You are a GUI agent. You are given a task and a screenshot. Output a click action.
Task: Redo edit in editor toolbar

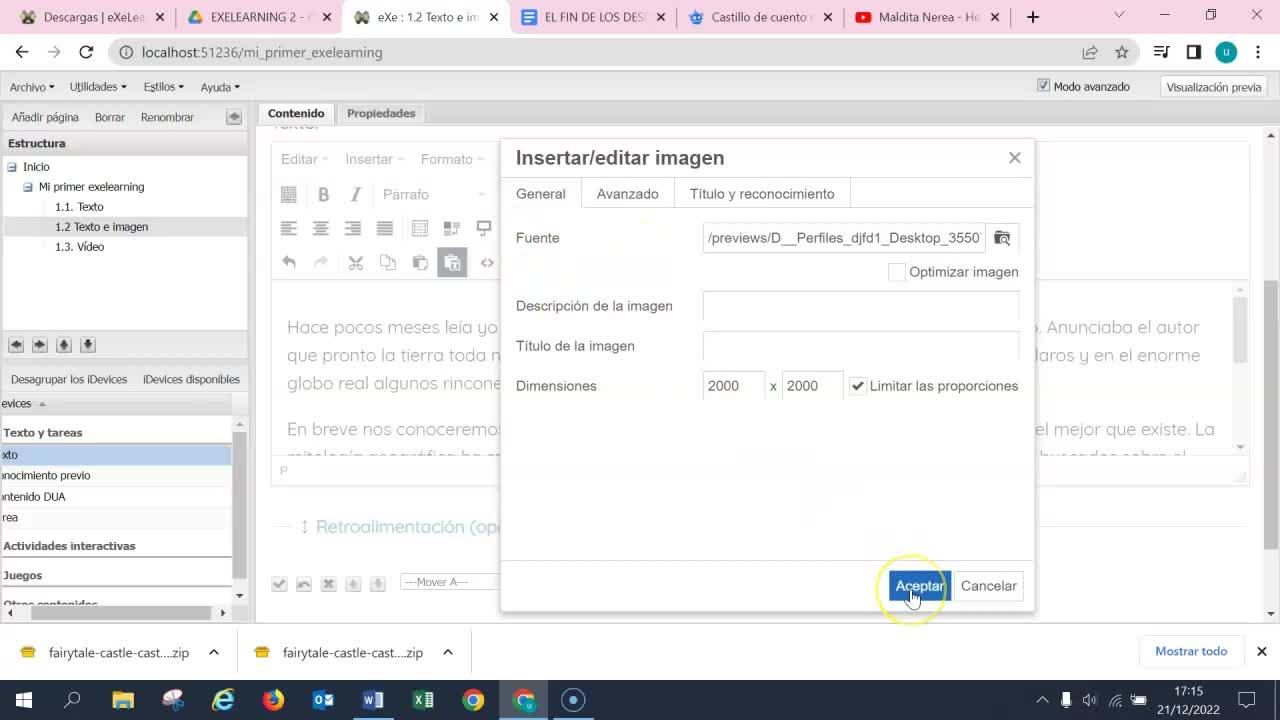point(321,262)
